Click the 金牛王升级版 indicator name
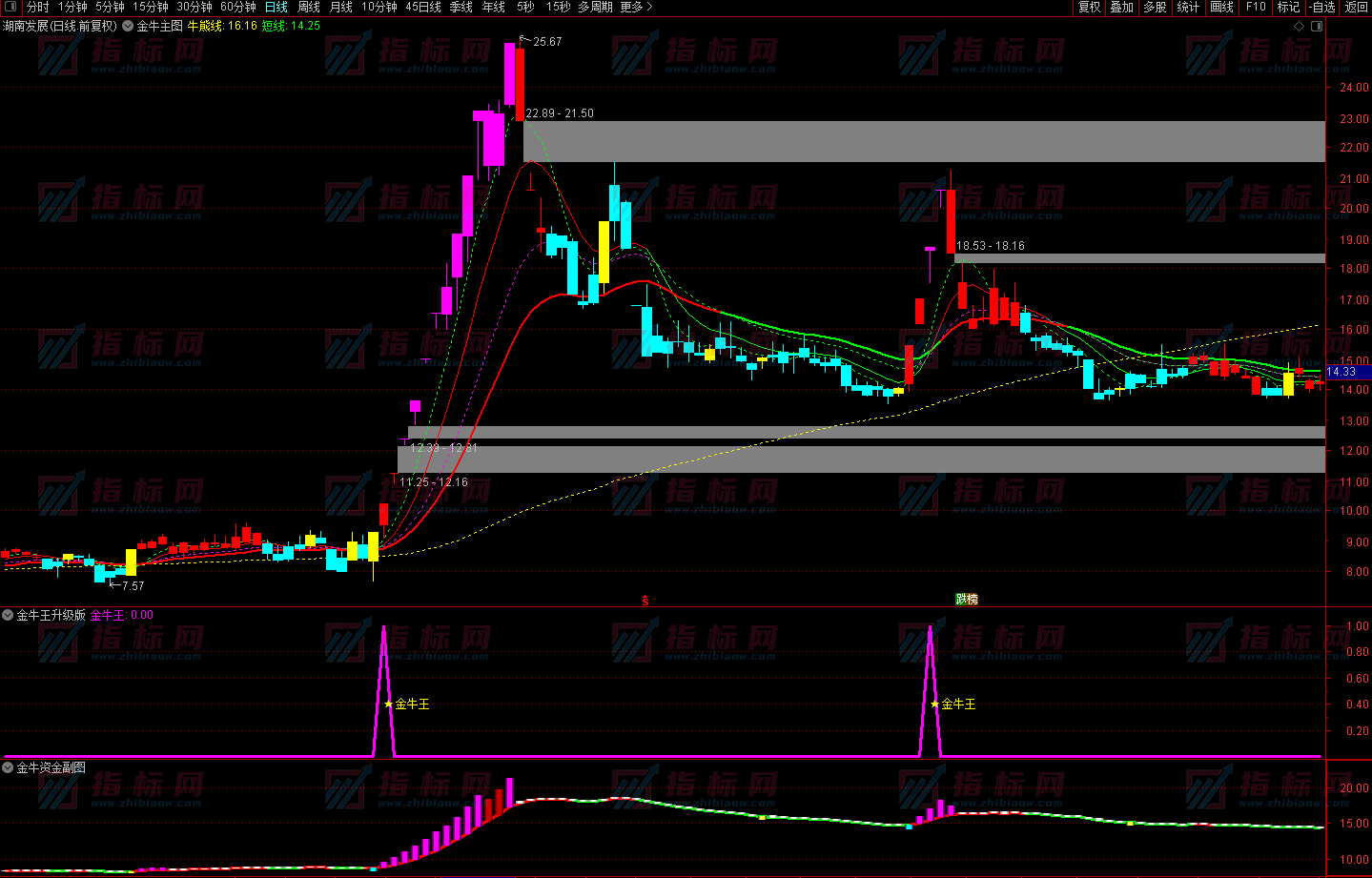The image size is (1372, 878). click(51, 615)
